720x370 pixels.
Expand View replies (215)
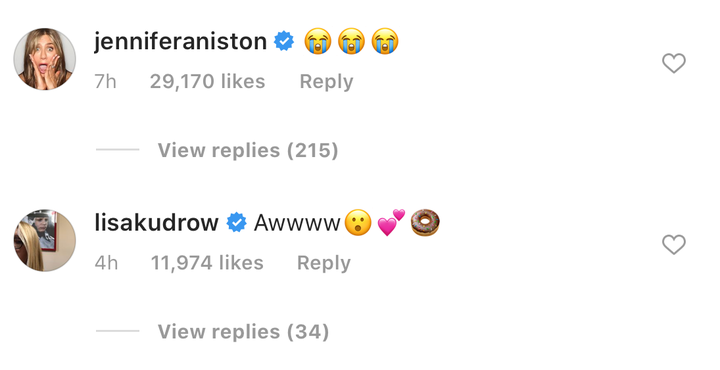pyautogui.click(x=248, y=150)
